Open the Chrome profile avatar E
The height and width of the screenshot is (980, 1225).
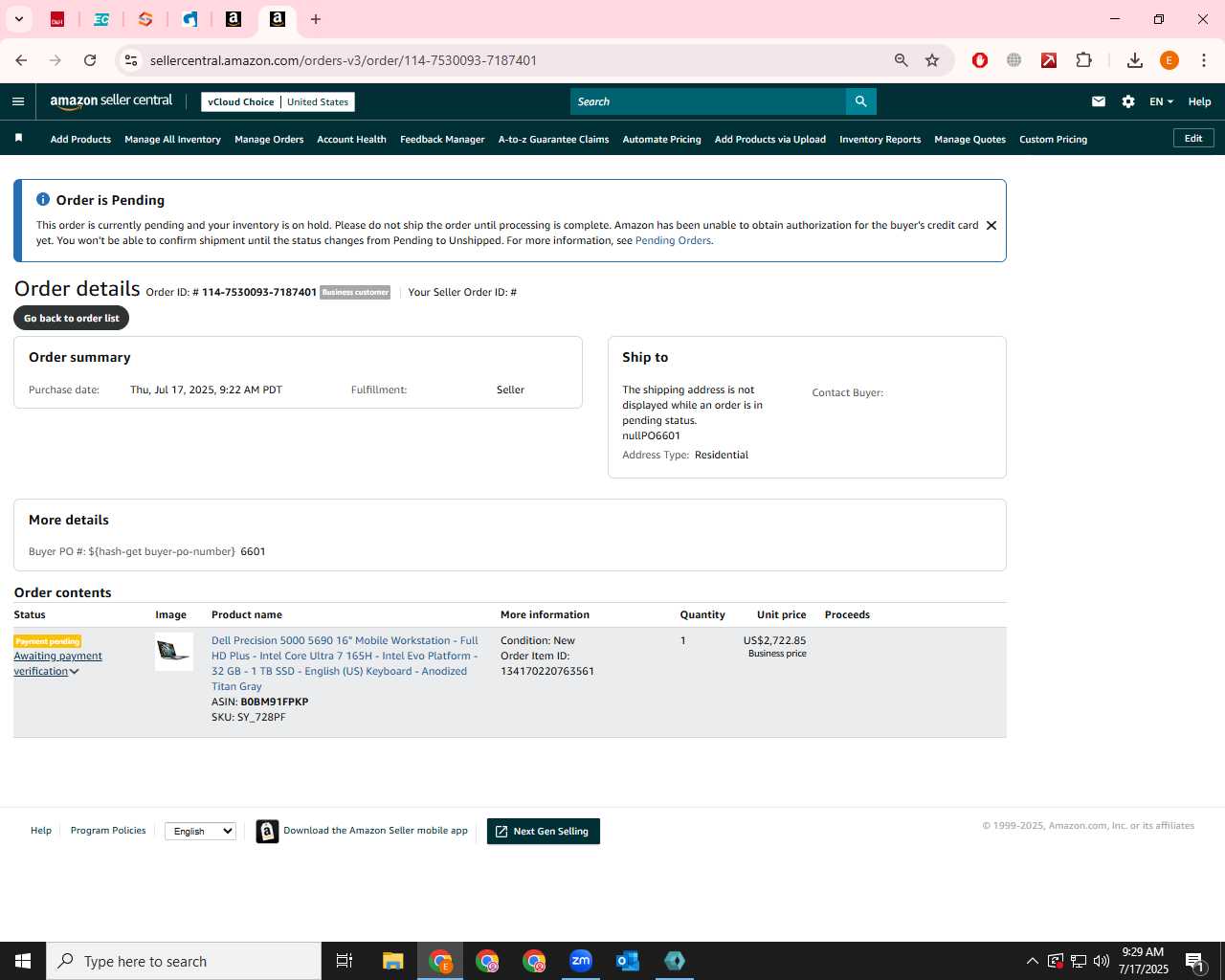[1169, 60]
